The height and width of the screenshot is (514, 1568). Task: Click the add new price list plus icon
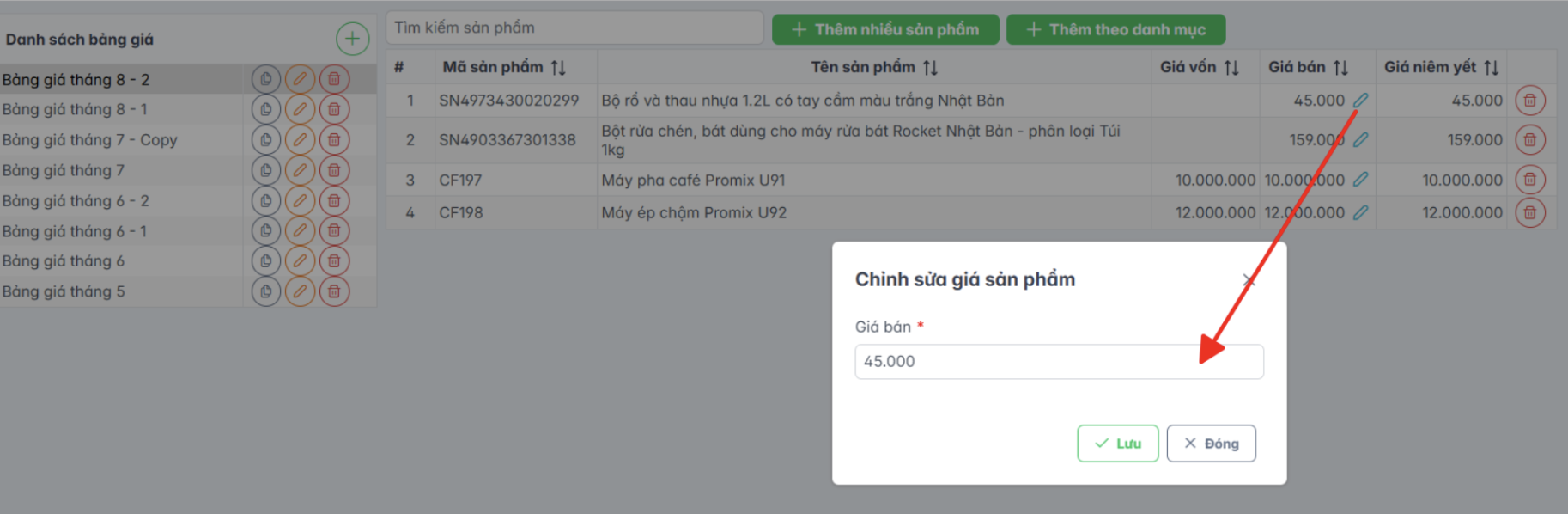coord(352,39)
